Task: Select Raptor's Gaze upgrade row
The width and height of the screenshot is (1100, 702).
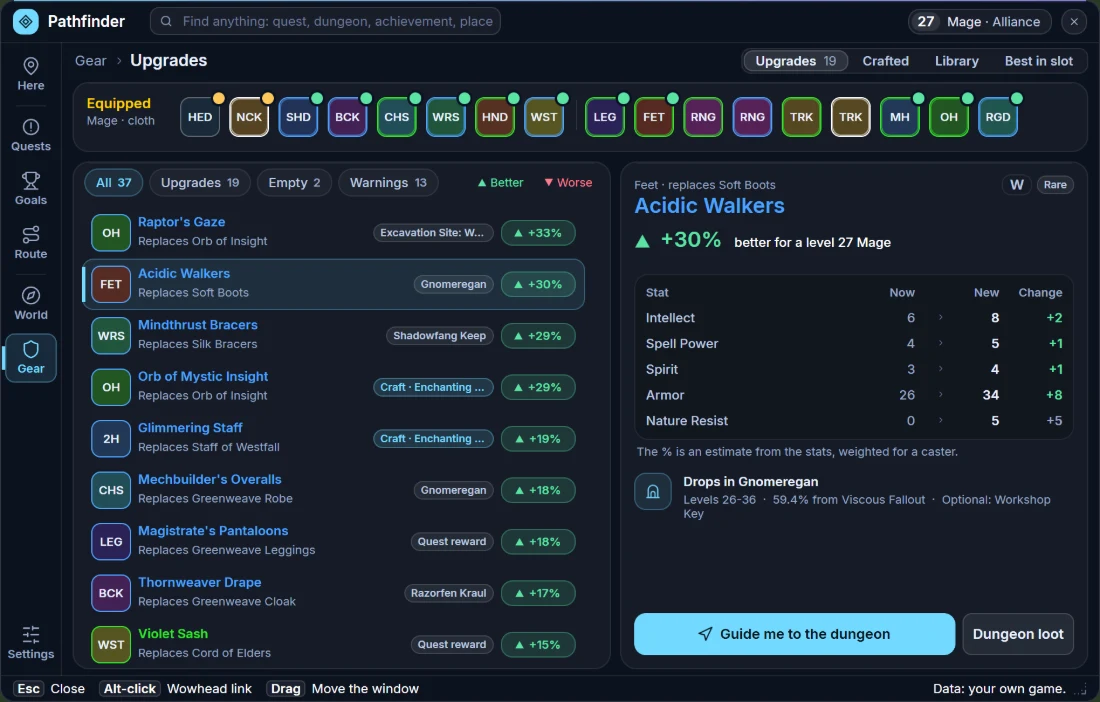Action: coord(333,233)
